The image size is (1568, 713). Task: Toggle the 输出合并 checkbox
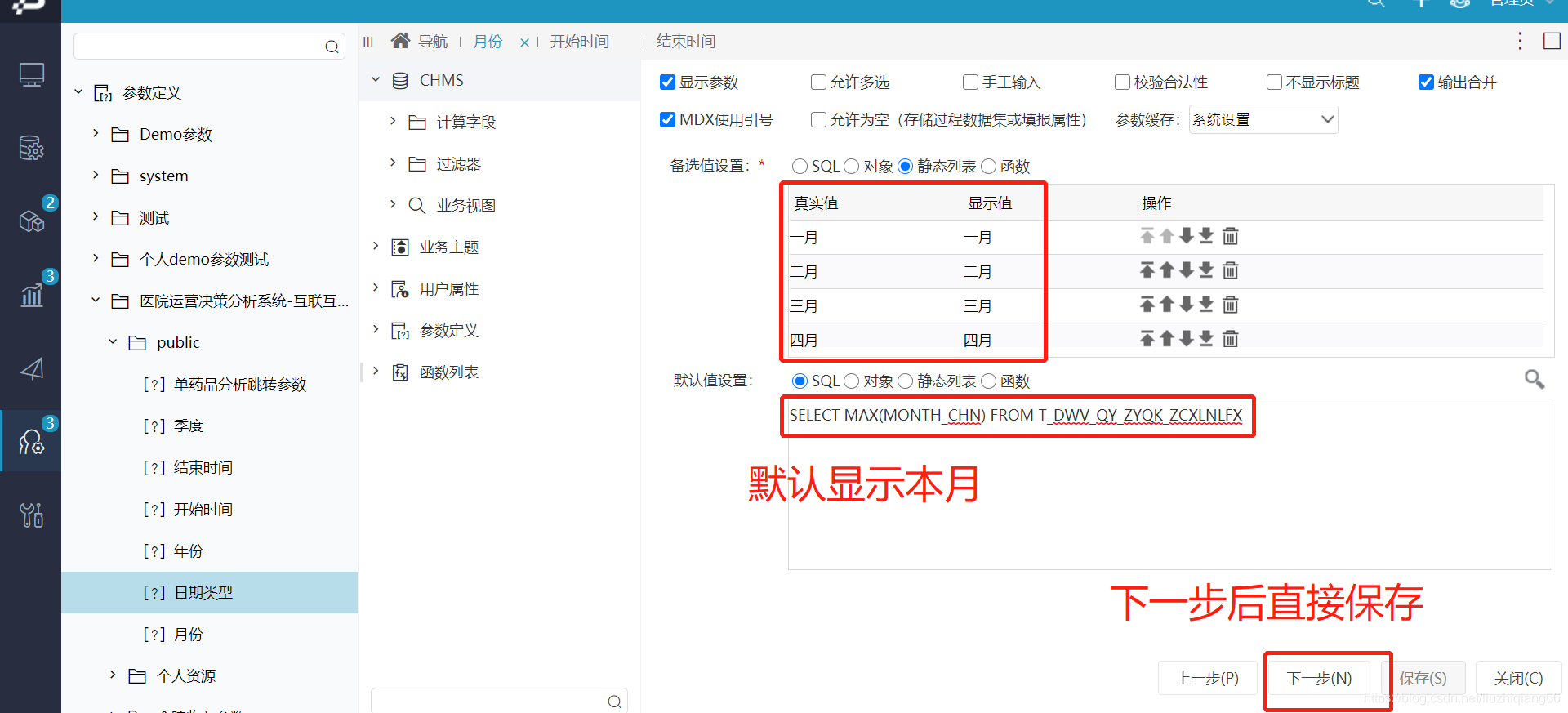pyautogui.click(x=1426, y=82)
